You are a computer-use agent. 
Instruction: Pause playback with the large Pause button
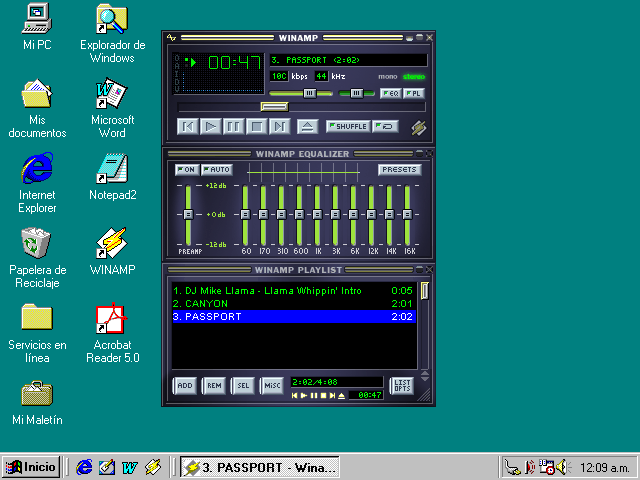pyautogui.click(x=233, y=127)
